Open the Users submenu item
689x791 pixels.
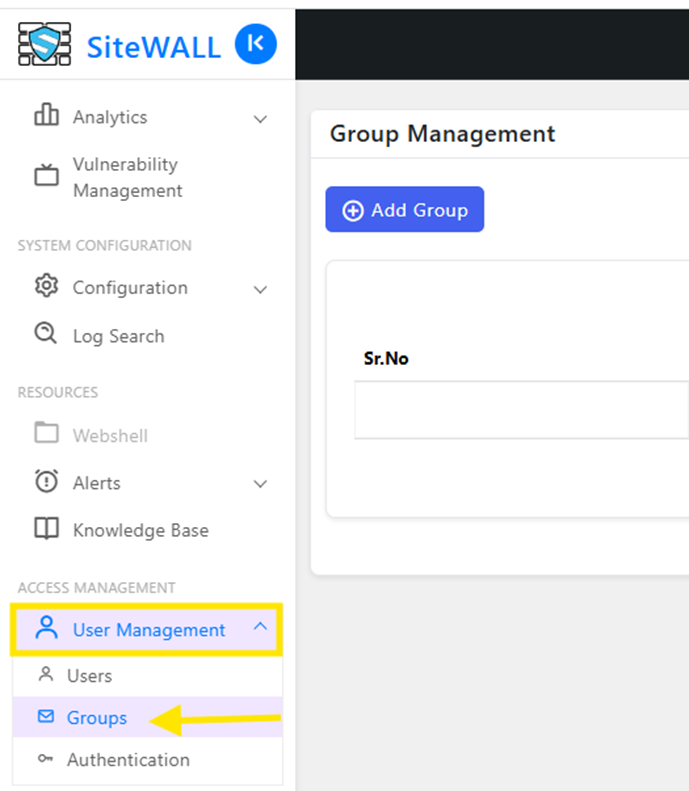[x=147, y=675]
